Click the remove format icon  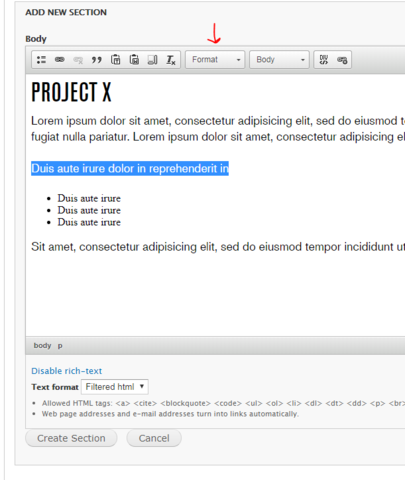tap(171, 60)
